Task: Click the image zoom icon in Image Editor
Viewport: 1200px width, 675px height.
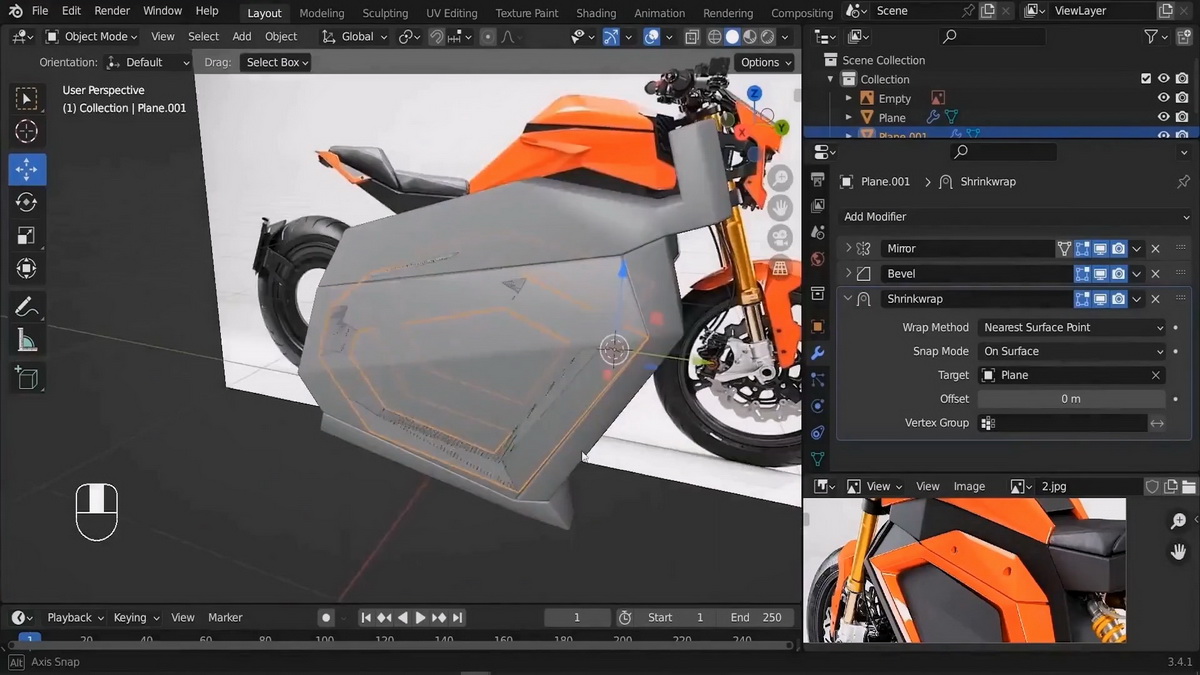Action: pos(1179,521)
